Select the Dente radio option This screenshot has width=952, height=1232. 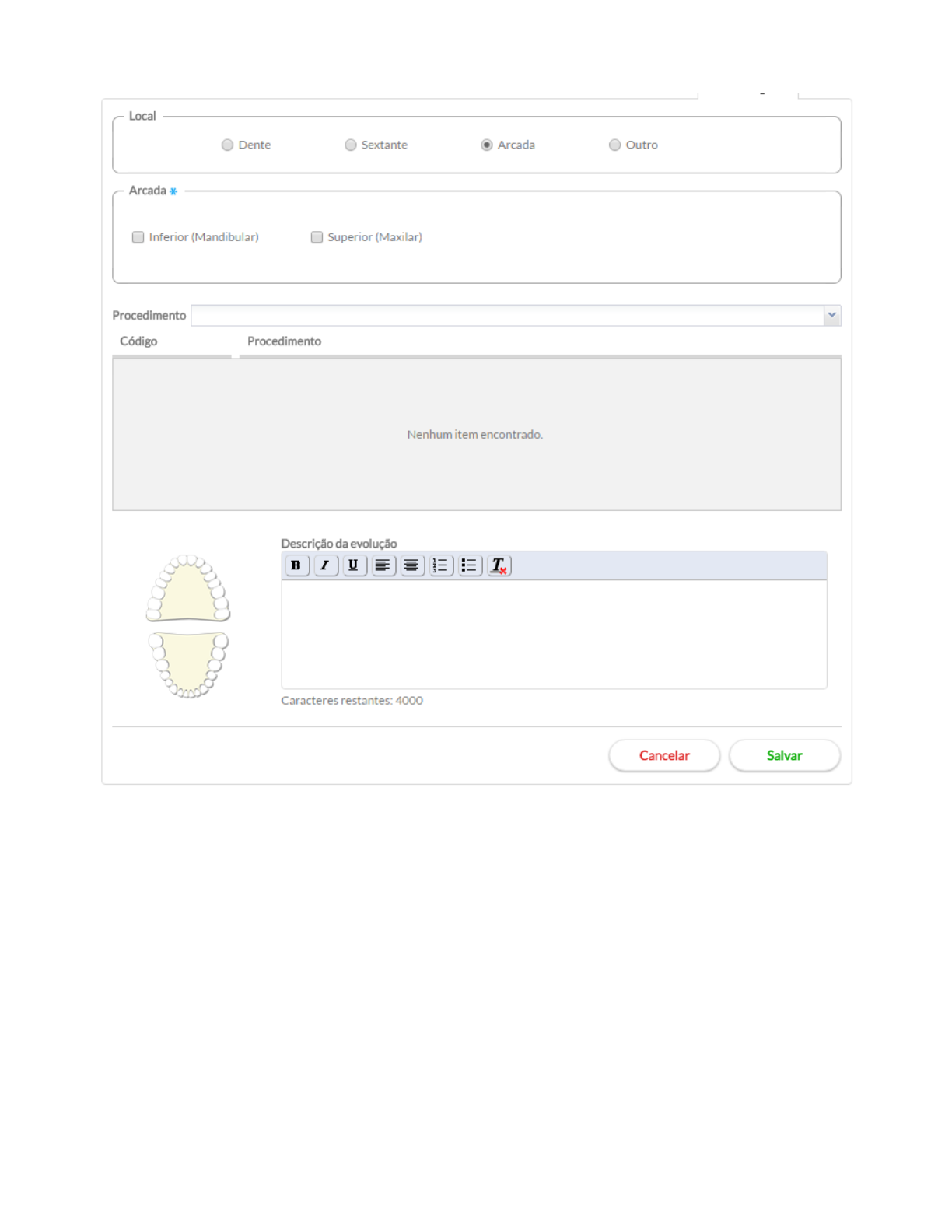pos(227,145)
